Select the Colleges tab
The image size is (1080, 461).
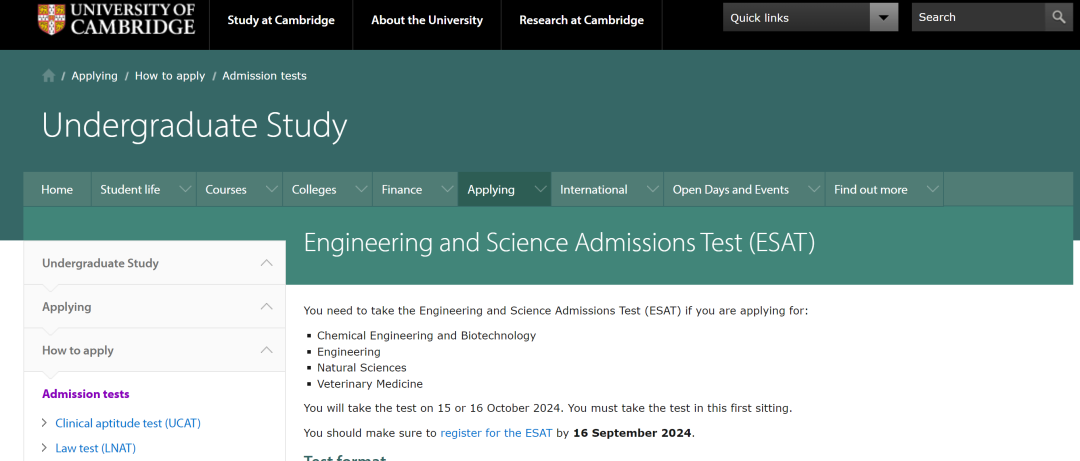(314, 189)
